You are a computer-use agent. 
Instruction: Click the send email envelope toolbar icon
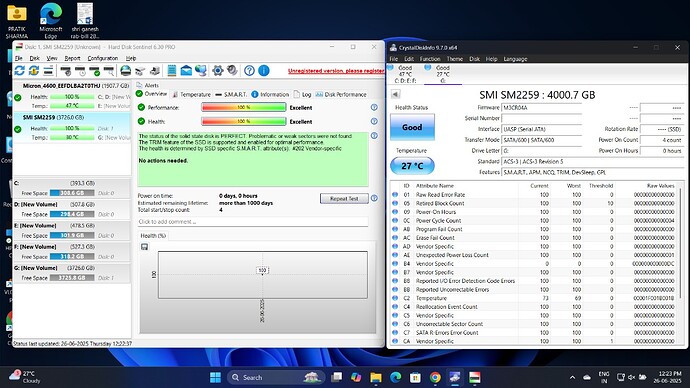tap(186, 70)
